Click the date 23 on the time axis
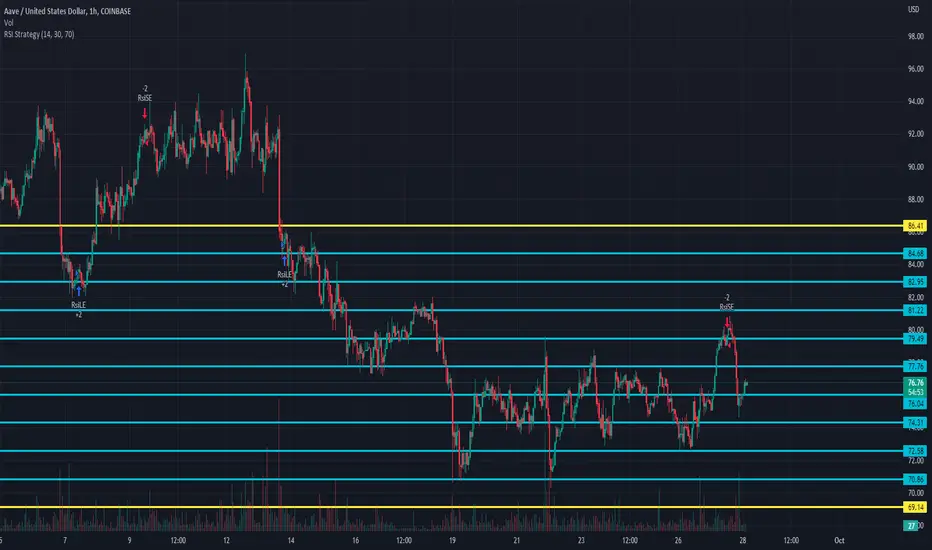The width and height of the screenshot is (932, 550). [x=581, y=540]
